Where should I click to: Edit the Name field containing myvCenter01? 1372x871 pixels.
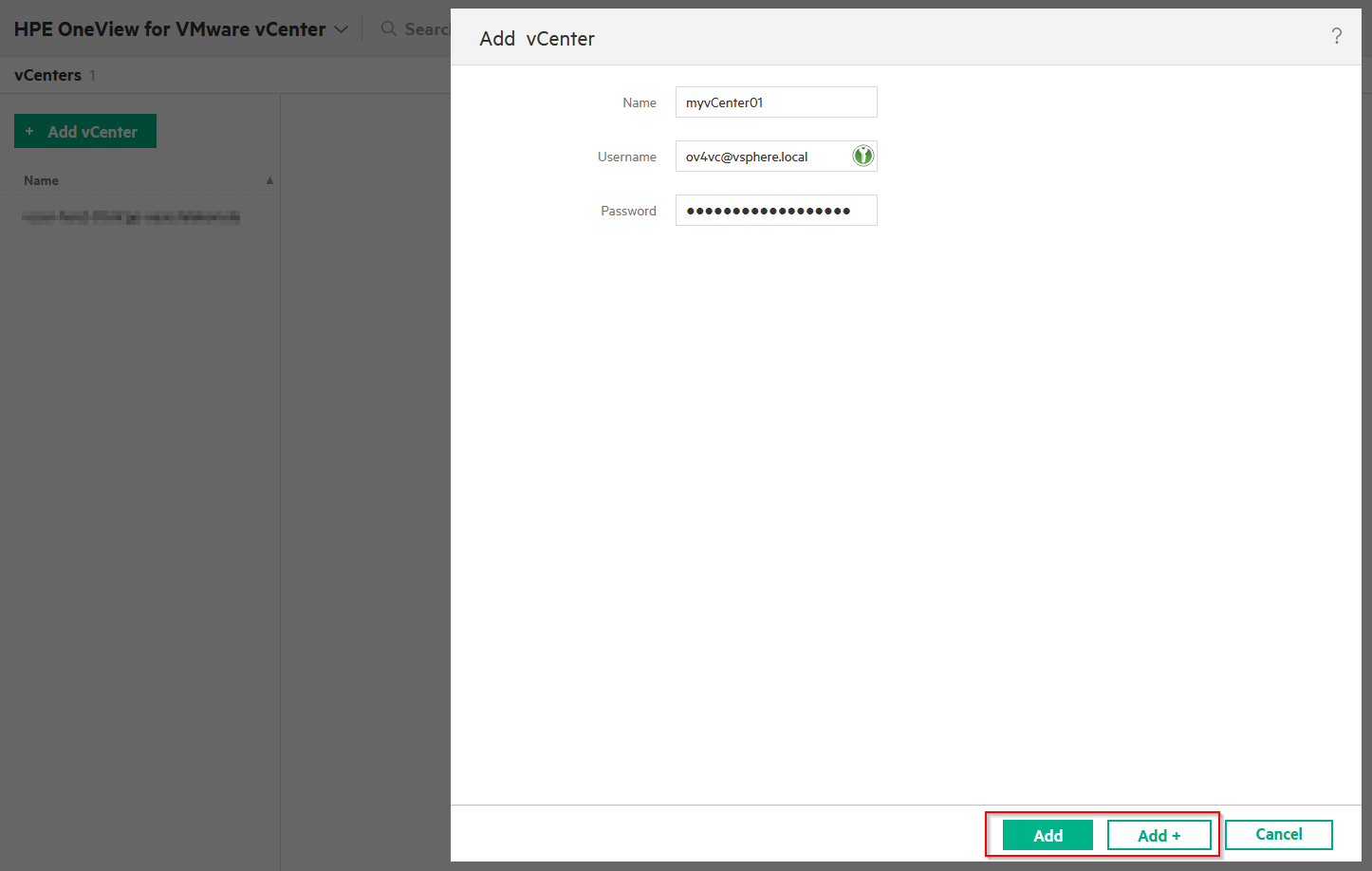click(x=776, y=102)
